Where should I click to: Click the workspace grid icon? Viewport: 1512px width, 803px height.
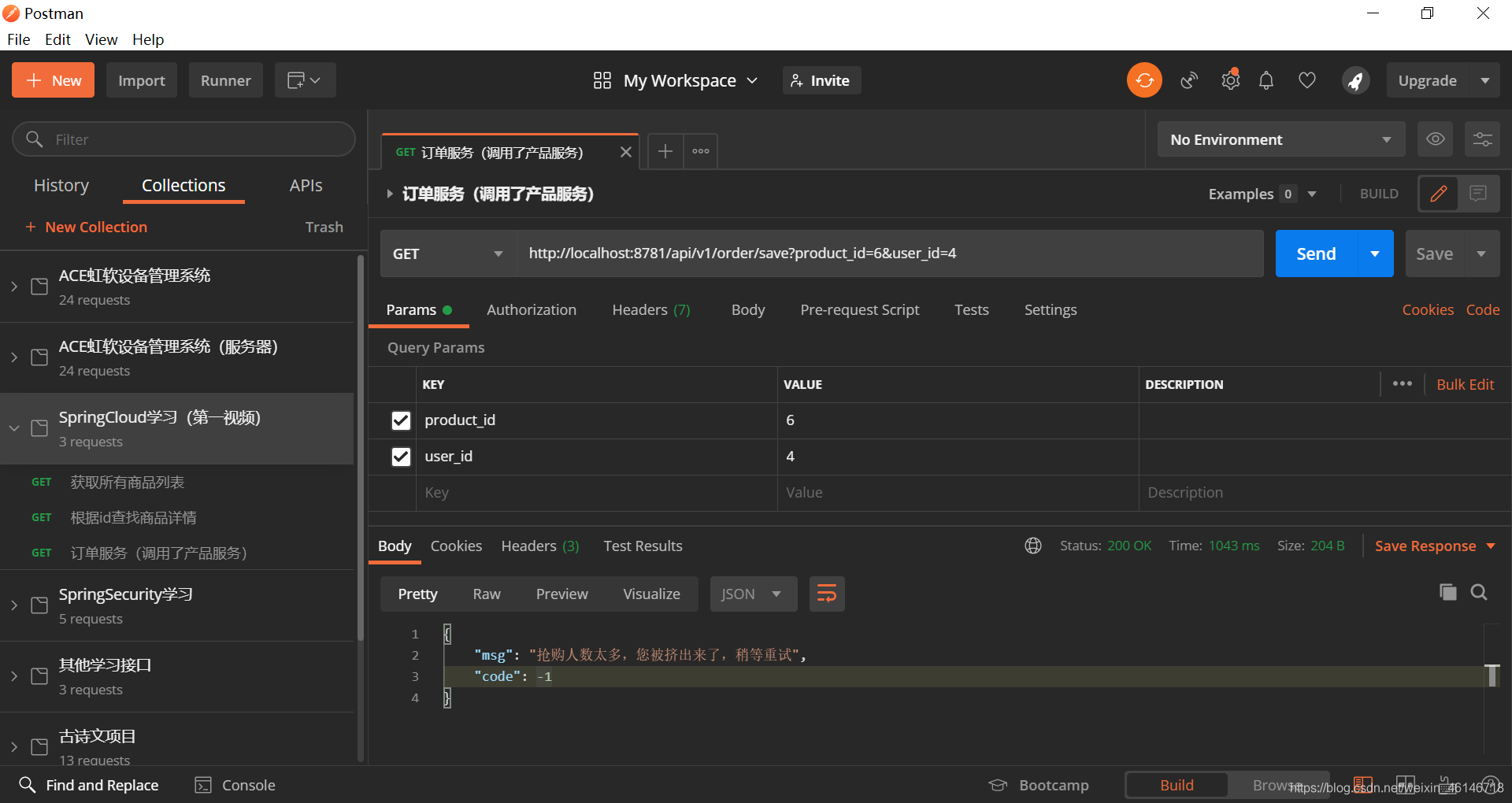(x=602, y=80)
